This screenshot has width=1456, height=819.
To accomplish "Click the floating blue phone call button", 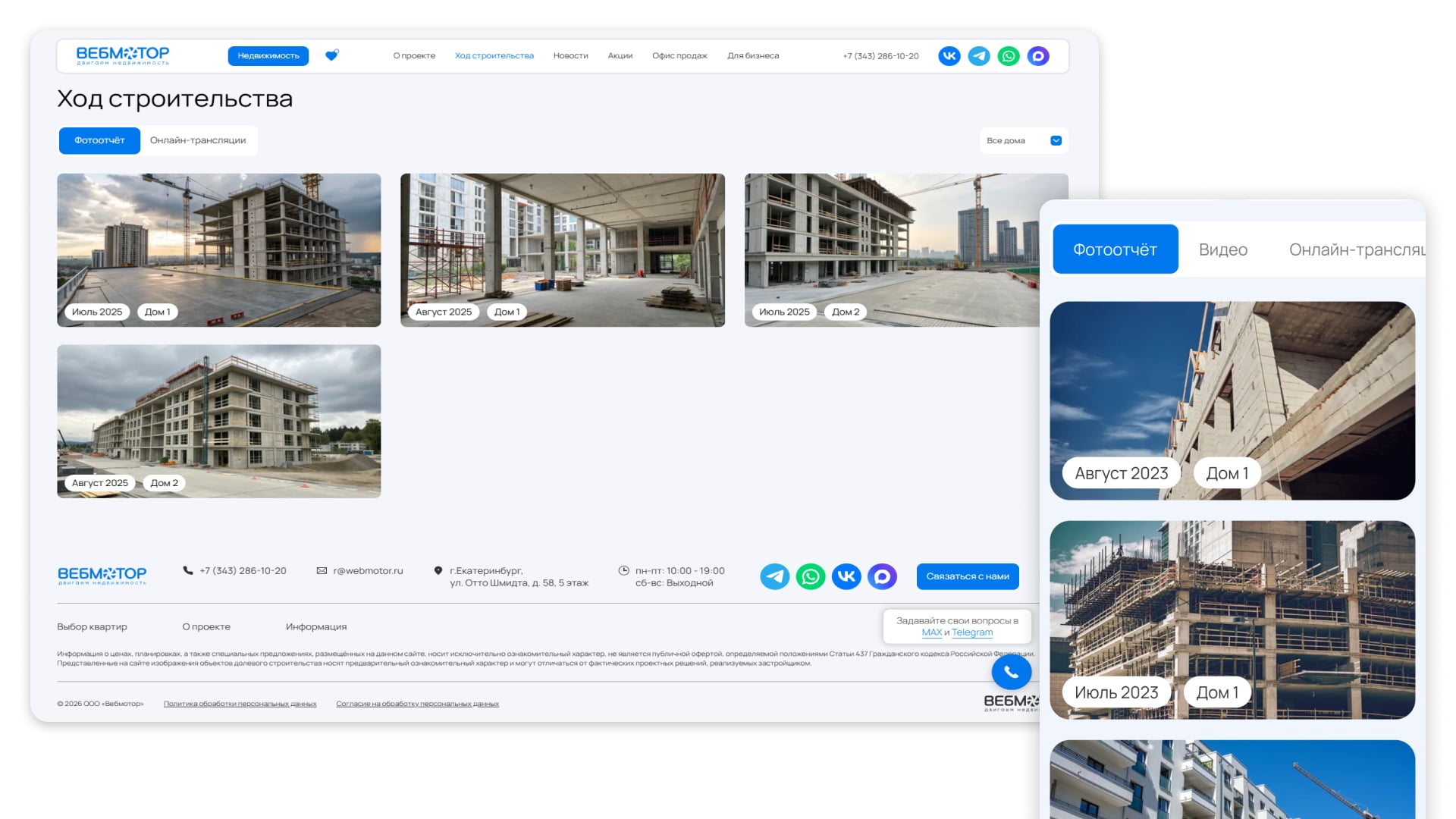I will point(1012,672).
